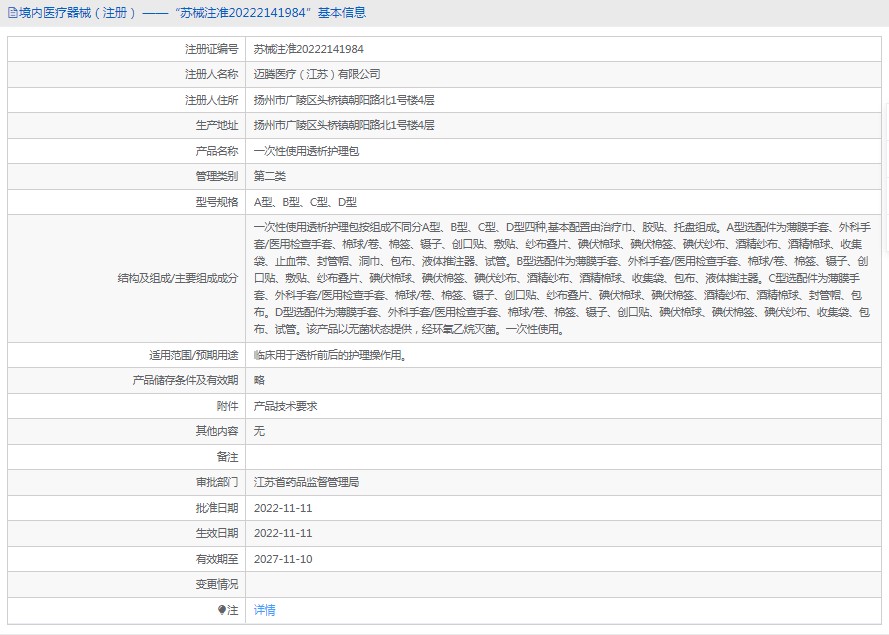Click the 其他内容 row label
The width and height of the screenshot is (889, 635).
pos(217,431)
